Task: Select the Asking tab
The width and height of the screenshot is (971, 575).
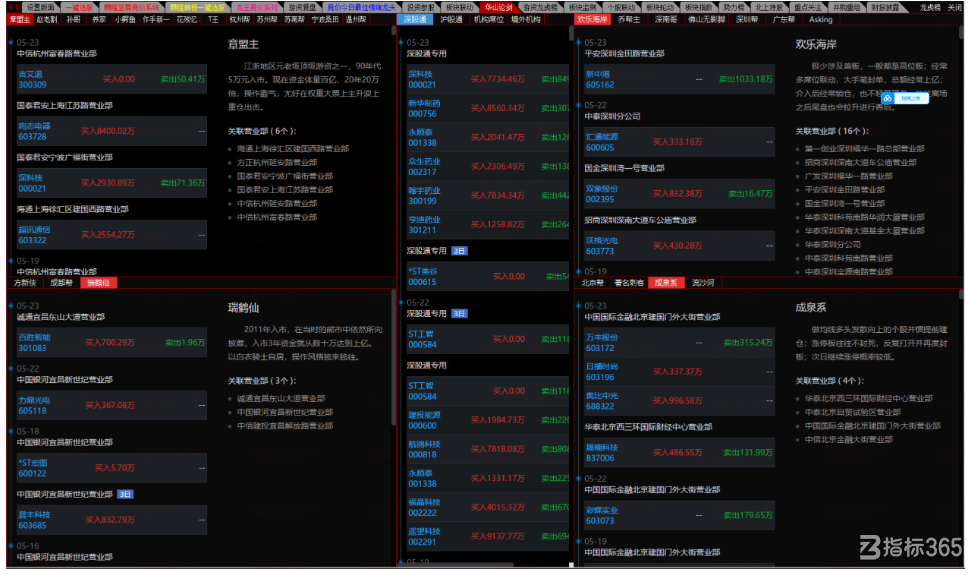Action: 821,19
